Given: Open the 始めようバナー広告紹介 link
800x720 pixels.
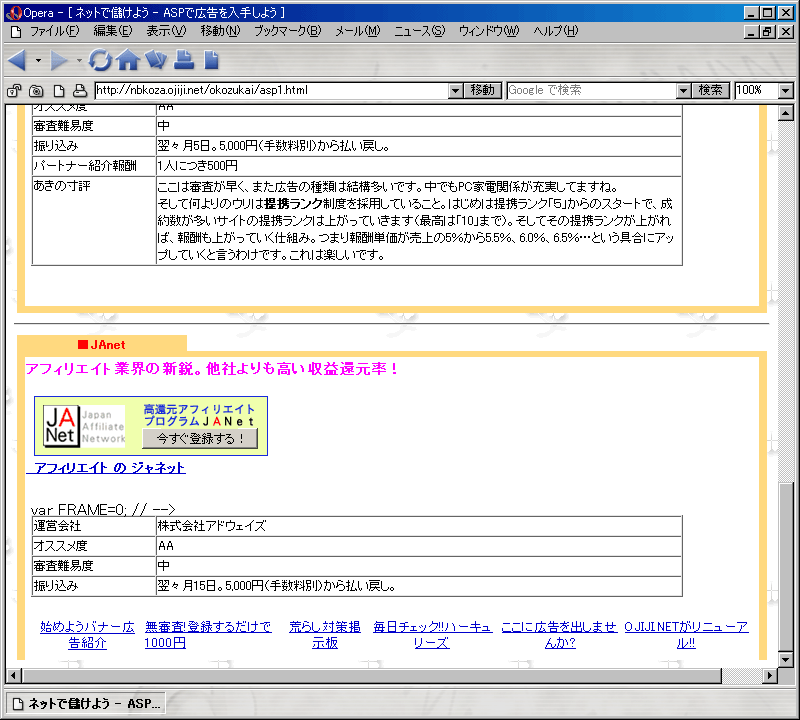Looking at the screenshot, I should (x=87, y=634).
